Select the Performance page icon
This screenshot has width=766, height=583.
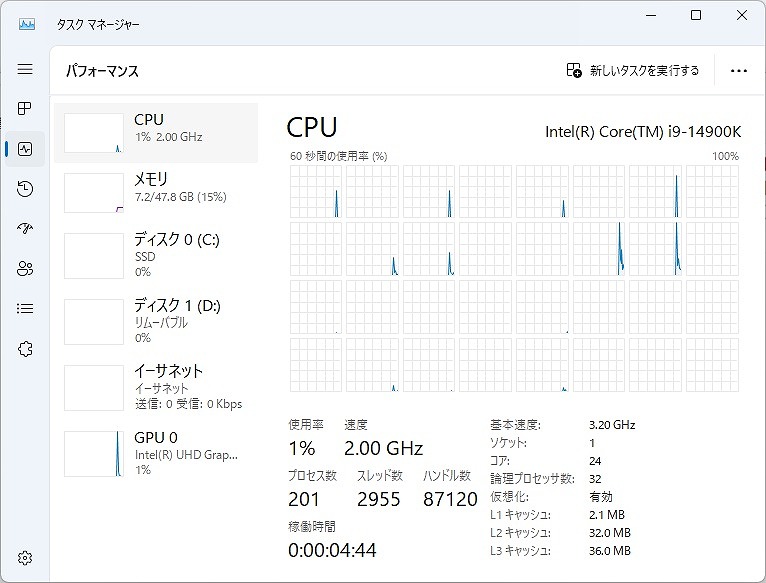pos(25,149)
